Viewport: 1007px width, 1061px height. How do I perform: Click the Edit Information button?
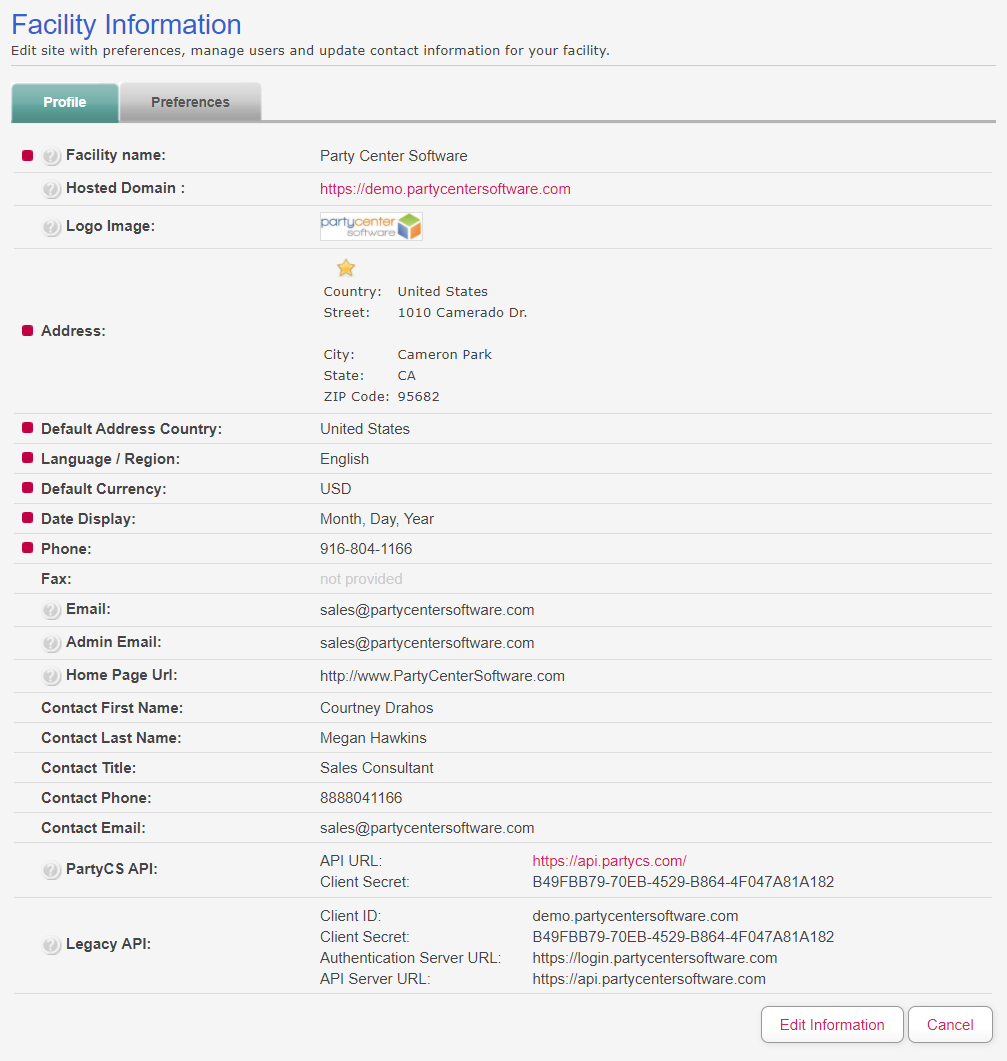832,1024
